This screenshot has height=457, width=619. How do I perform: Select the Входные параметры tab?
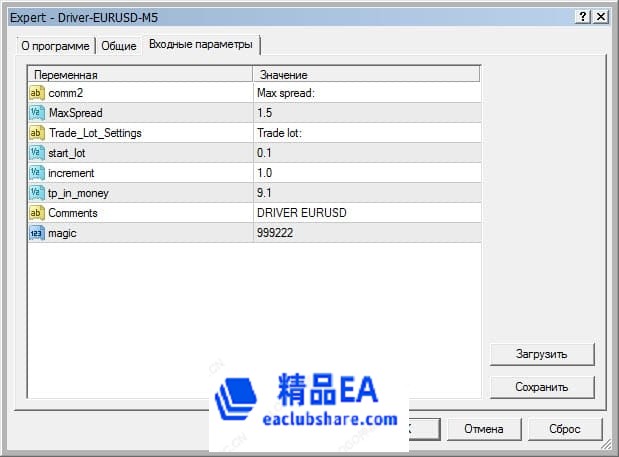pos(201,45)
